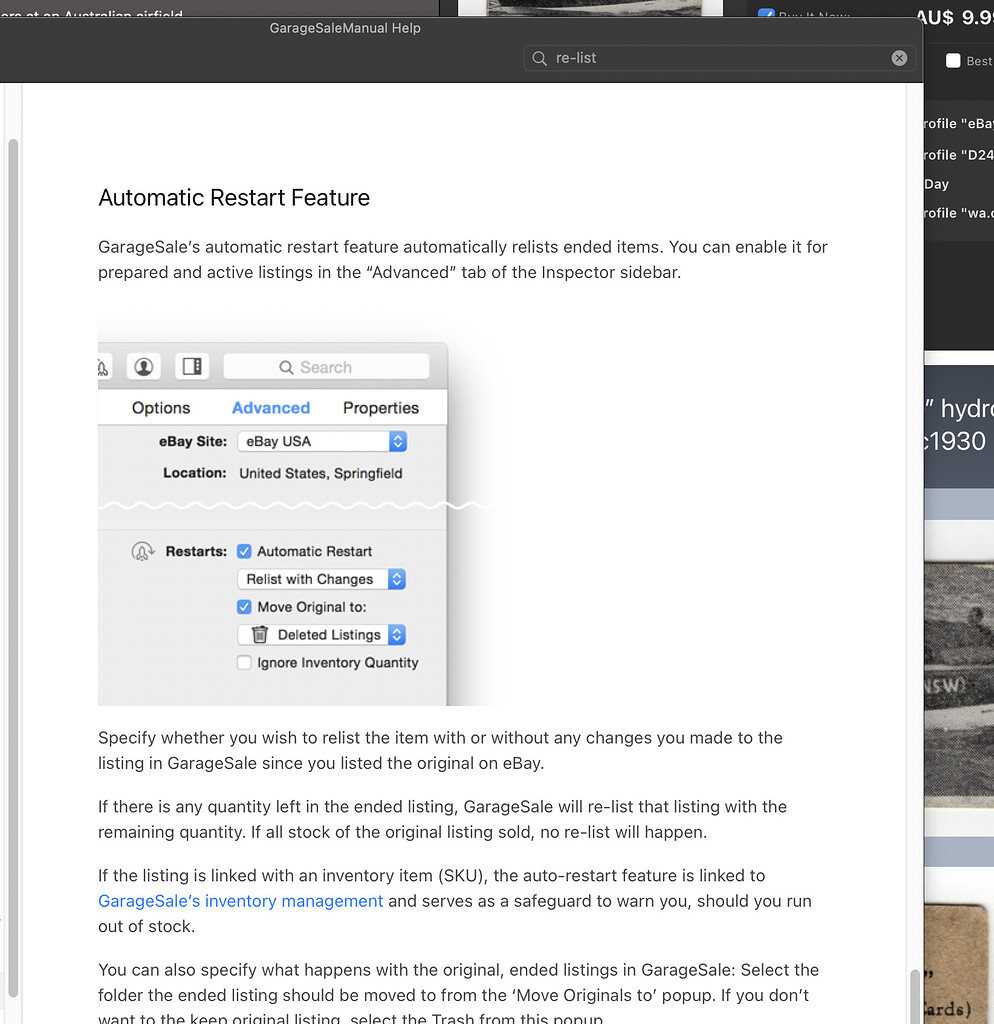
Task: Toggle the Automatic Restart checkbox
Action: point(244,552)
